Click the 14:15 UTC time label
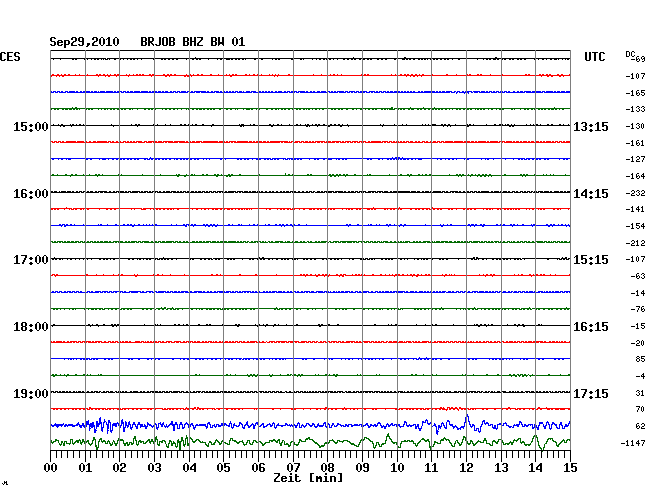650x494 pixels. pyautogui.click(x=591, y=194)
